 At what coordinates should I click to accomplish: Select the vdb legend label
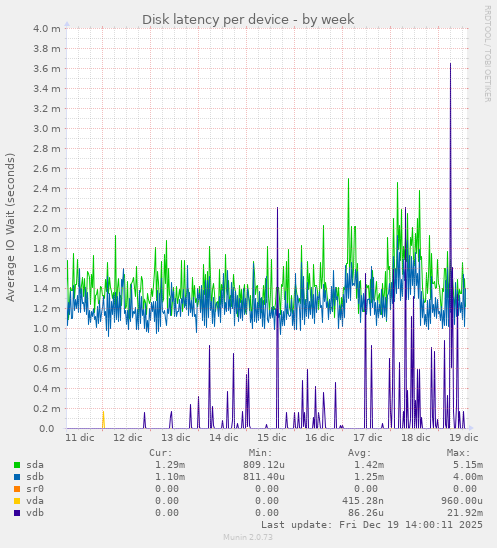click(x=35, y=513)
